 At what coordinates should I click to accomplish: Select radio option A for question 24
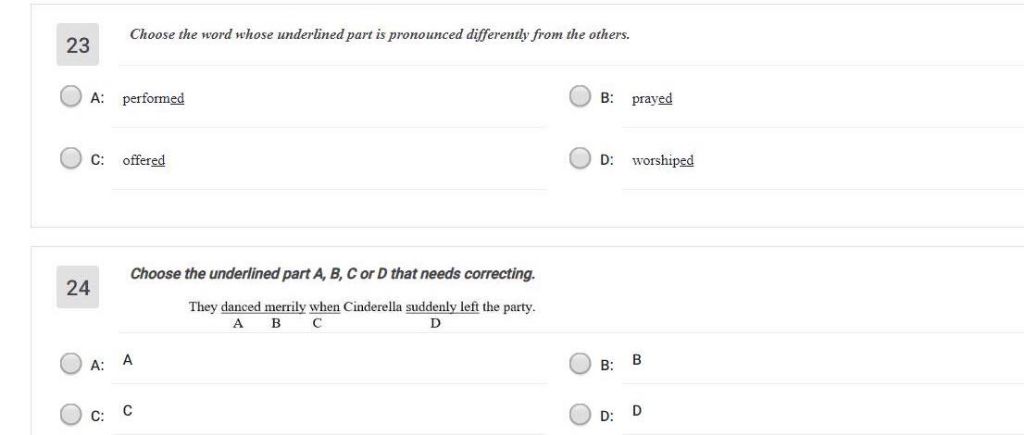coord(70,364)
